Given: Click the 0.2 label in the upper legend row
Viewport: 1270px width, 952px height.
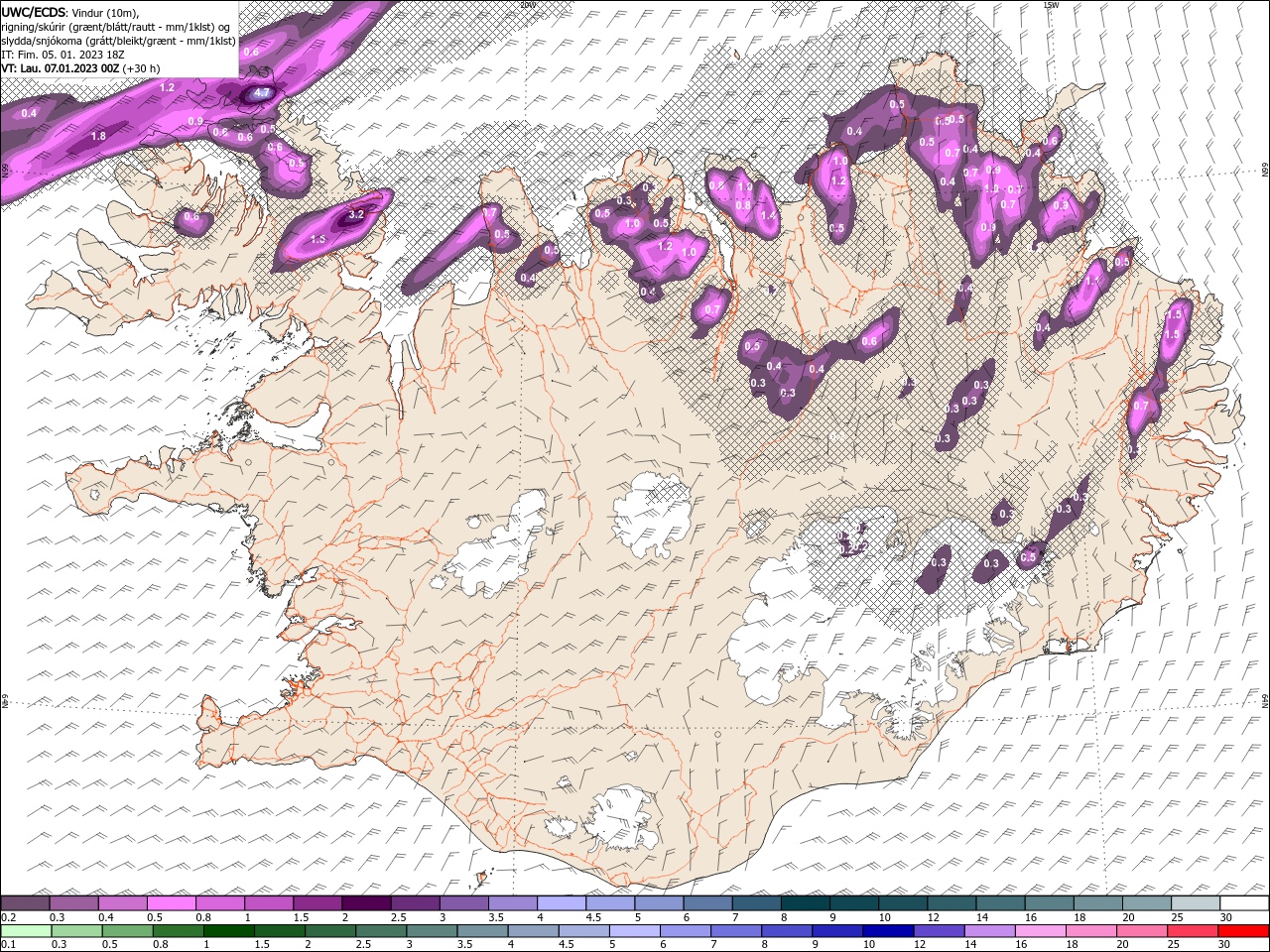Looking at the screenshot, I should click(8, 917).
